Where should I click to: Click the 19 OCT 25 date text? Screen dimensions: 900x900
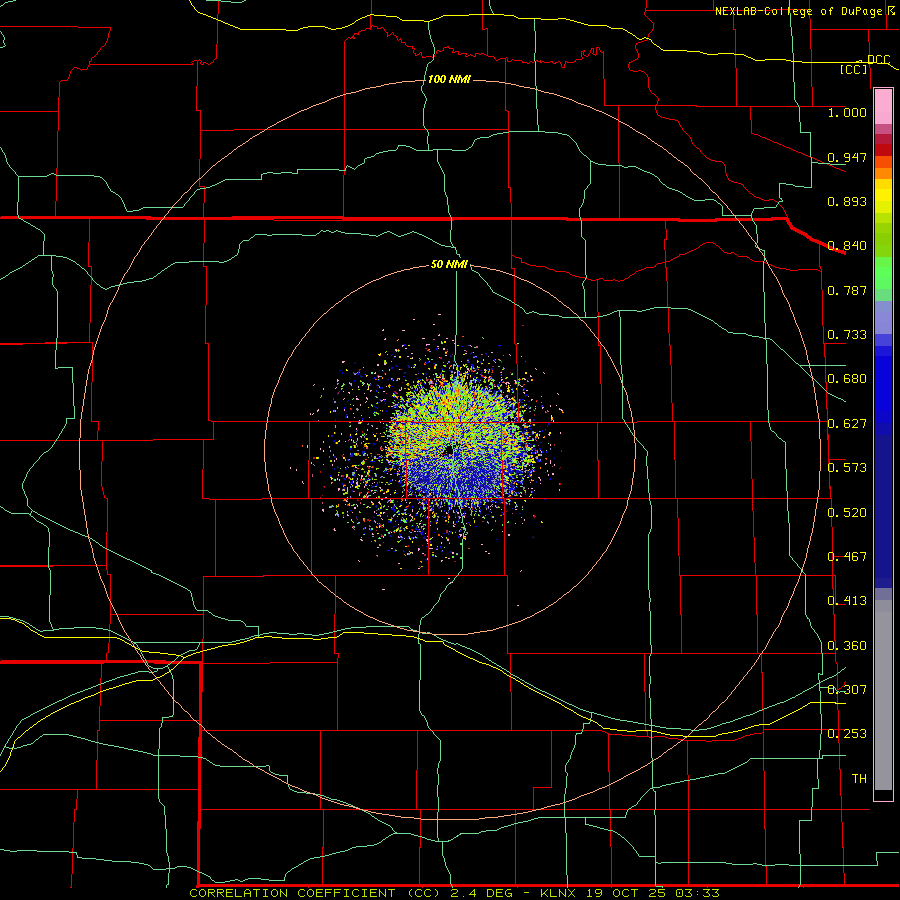626,893
